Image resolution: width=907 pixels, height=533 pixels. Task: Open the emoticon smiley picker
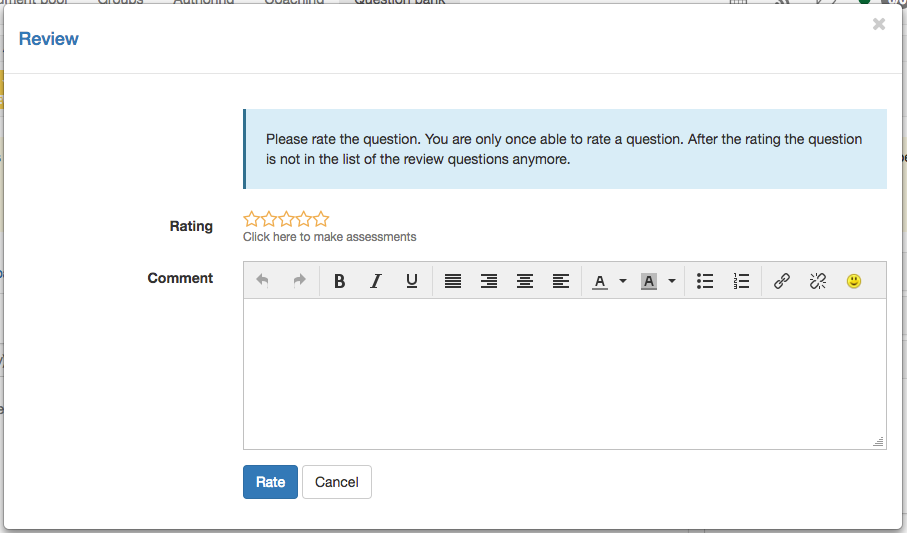[854, 282]
